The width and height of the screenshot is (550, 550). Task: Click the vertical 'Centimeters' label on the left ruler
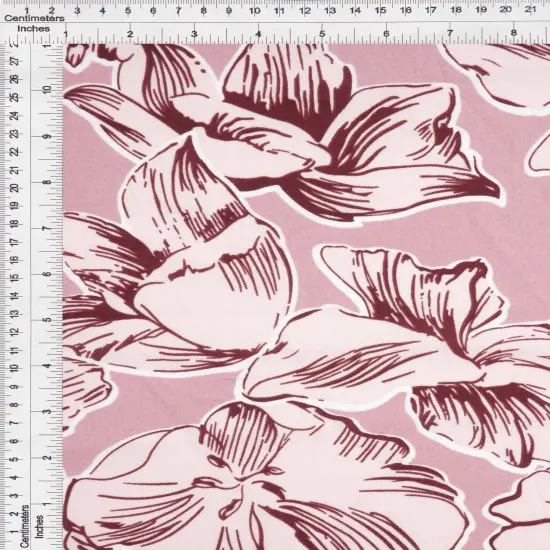coord(24,525)
